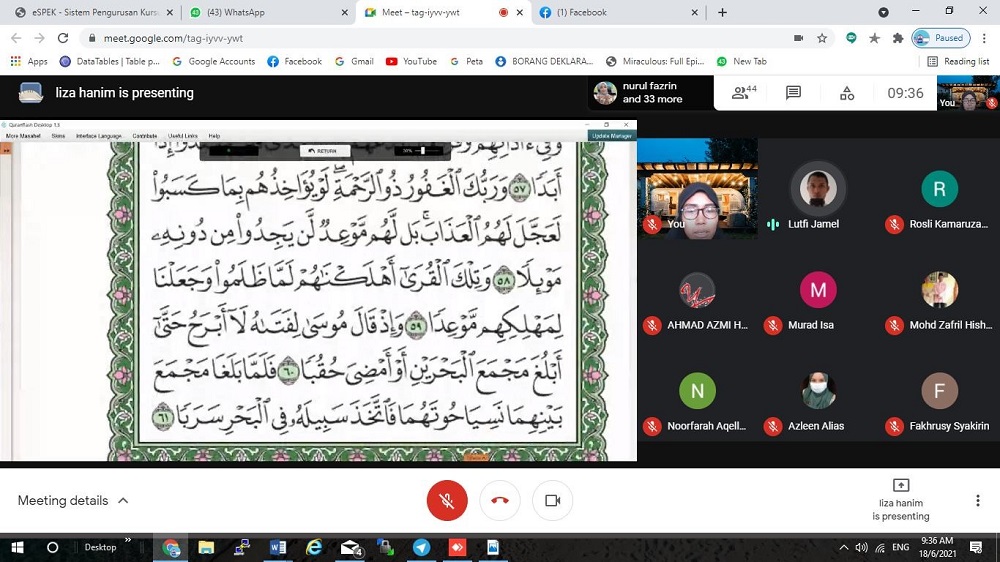This screenshot has height=562, width=1000.
Task: Open the Gmail bookmark
Action: click(x=355, y=61)
